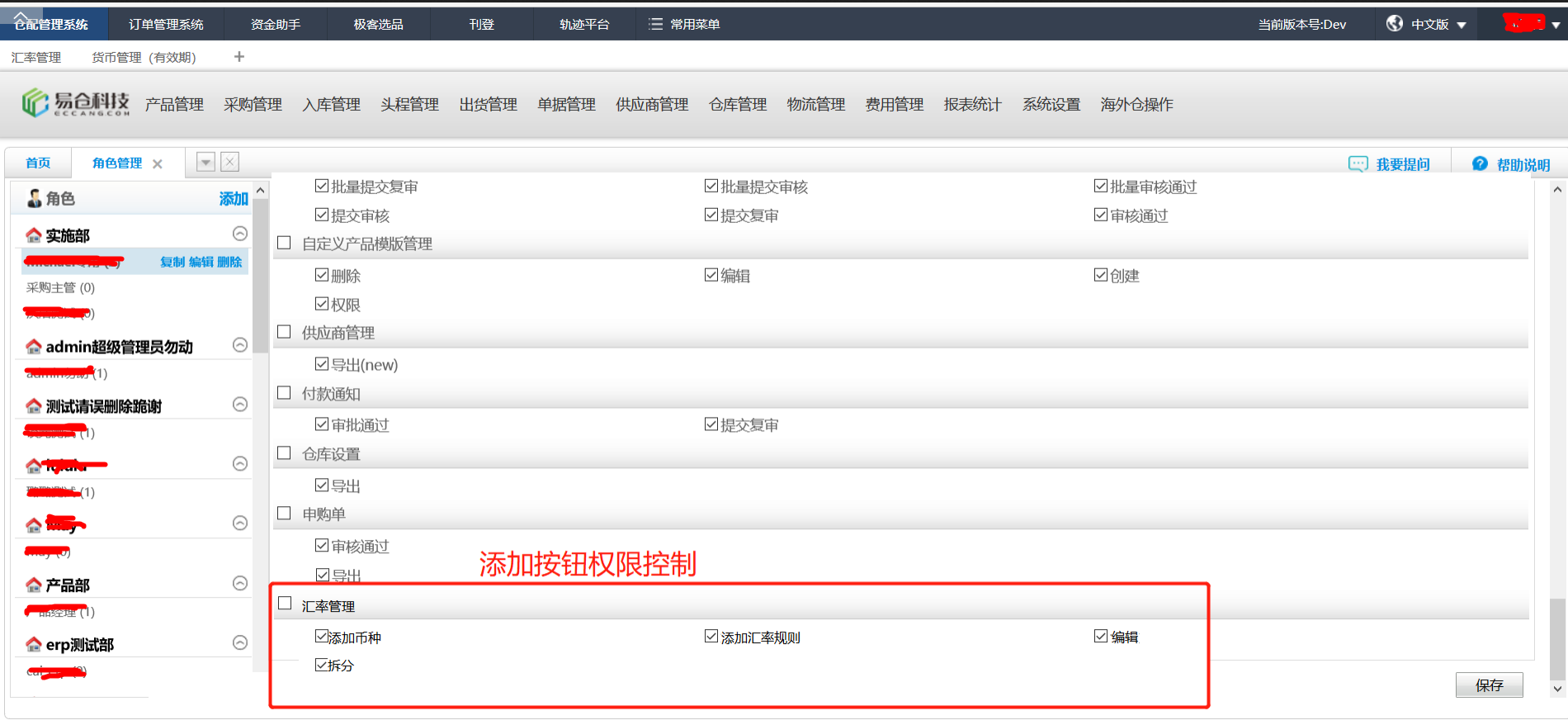Click the house icon beside 实施部
Screen dimensions: 1568x720
(33, 236)
